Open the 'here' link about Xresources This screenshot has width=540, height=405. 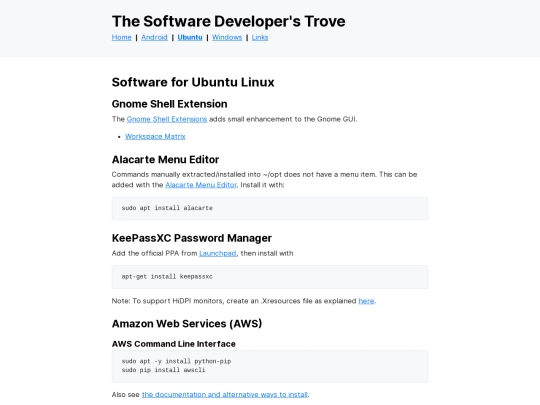coord(366,301)
